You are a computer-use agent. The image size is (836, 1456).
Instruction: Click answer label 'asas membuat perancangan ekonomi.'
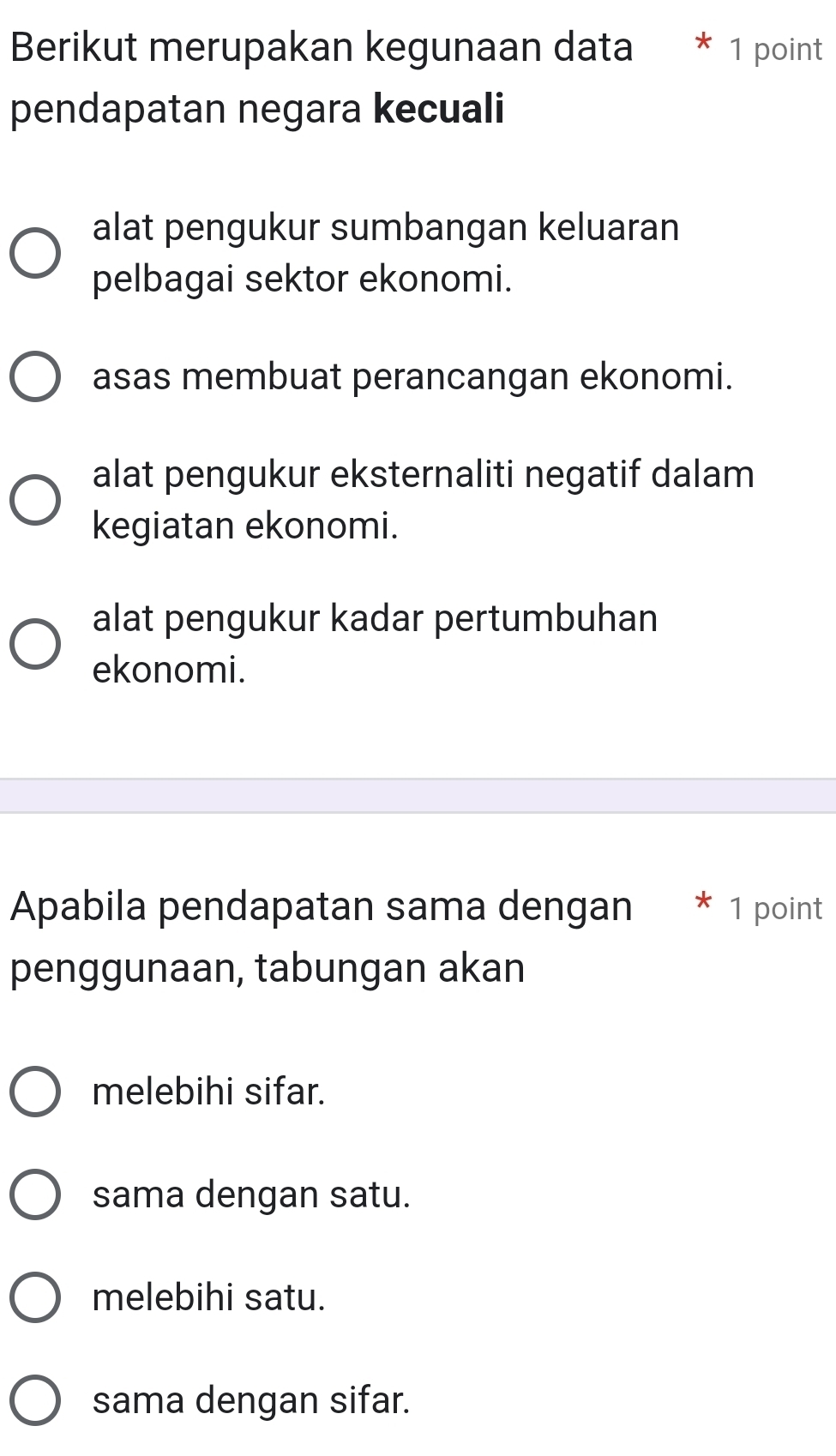412,376
